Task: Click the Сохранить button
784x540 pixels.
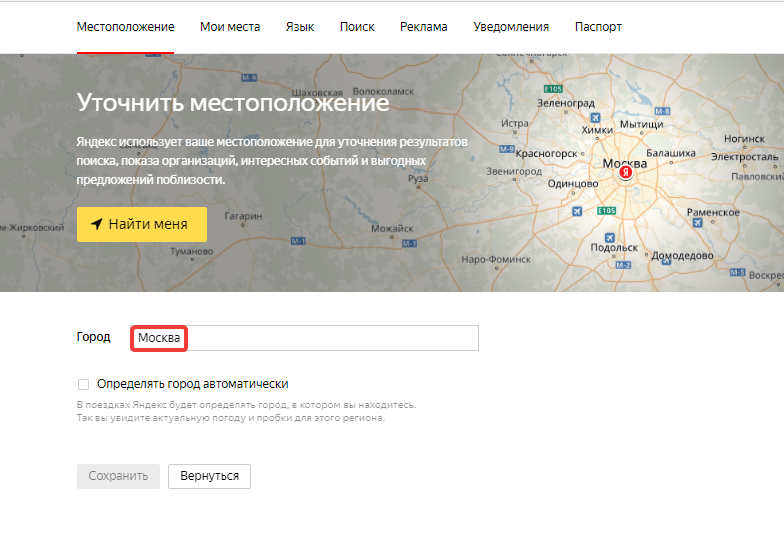Action: coord(118,476)
